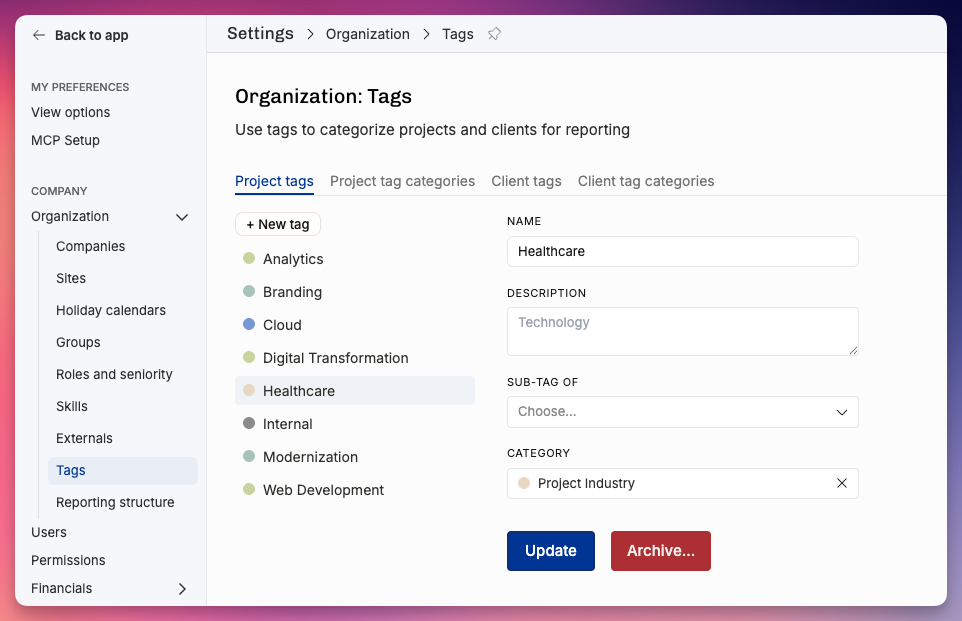Switch to Client tags tab
The height and width of the screenshot is (621, 962).
pos(526,181)
